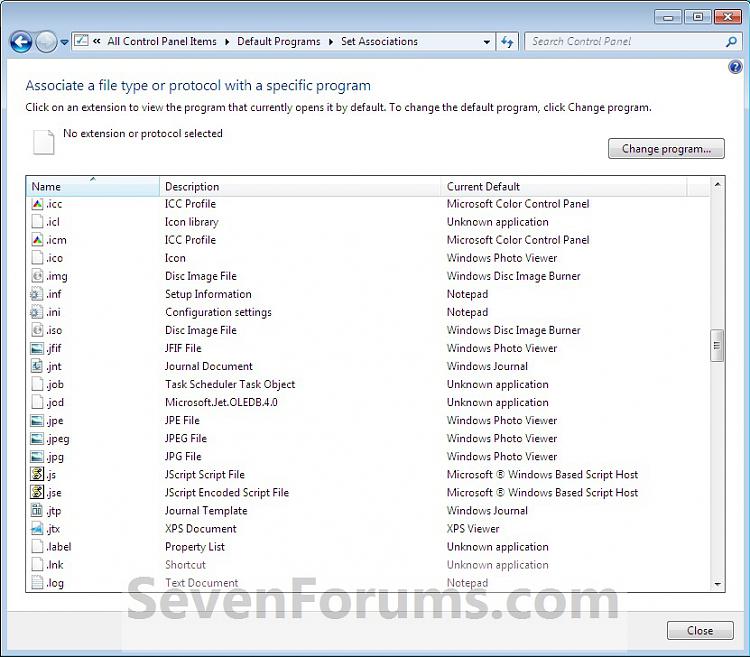750x657 pixels.
Task: Click the .iso disc image icon
Action: point(37,330)
